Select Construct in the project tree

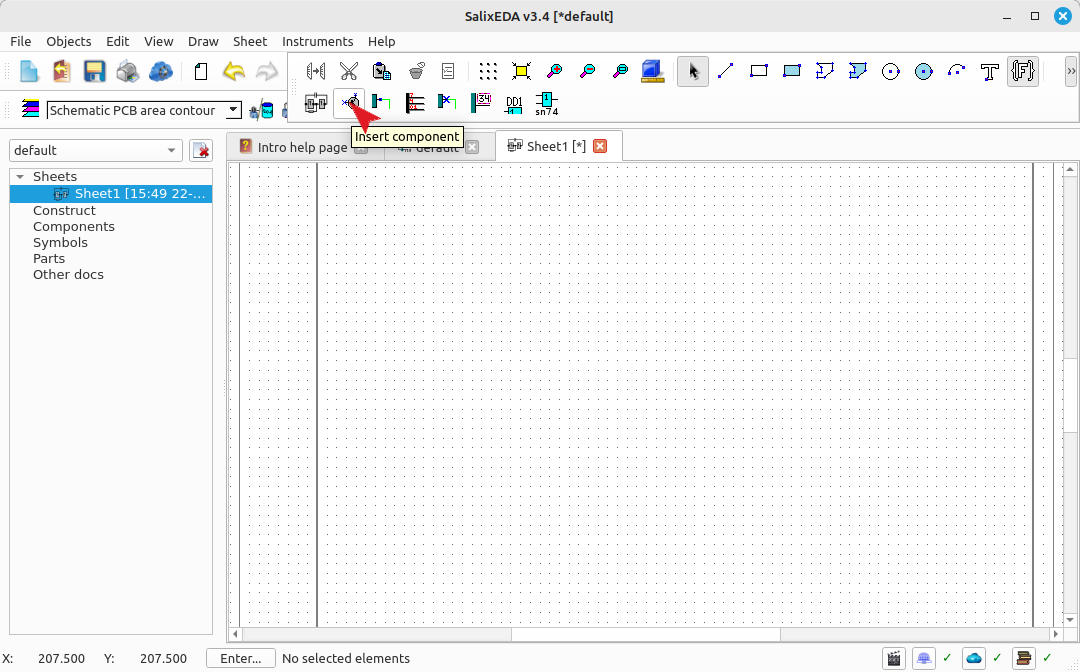(64, 211)
